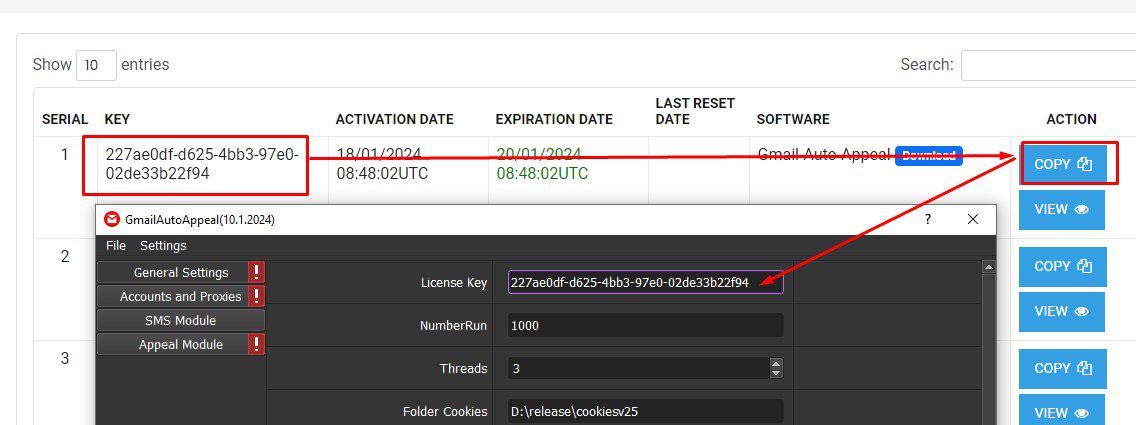Click the Folder Cookies path field
This screenshot has width=1136, height=425.
646,411
